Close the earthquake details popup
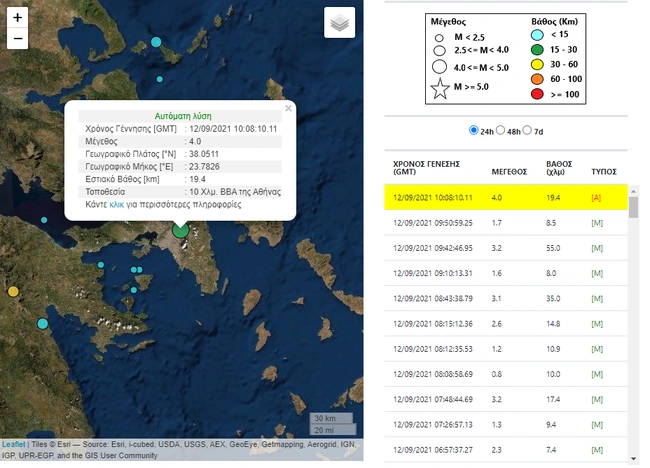The width and height of the screenshot is (650, 468). click(289, 108)
